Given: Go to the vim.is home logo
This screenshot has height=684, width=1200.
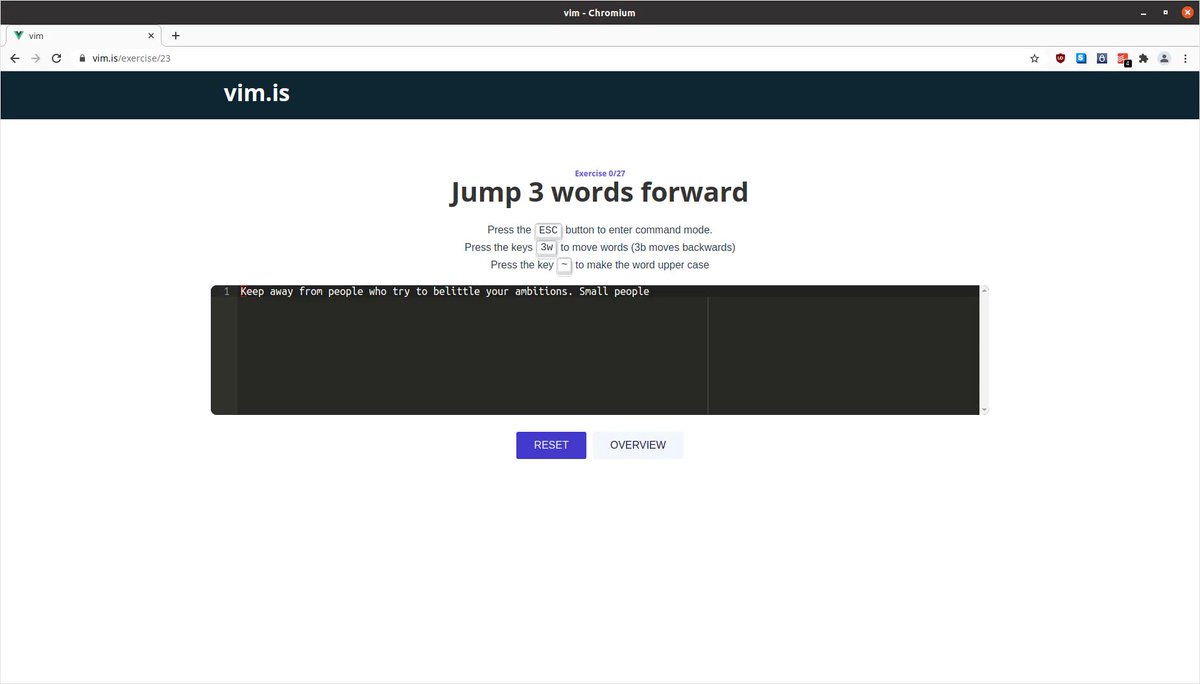Looking at the screenshot, I should (x=257, y=94).
